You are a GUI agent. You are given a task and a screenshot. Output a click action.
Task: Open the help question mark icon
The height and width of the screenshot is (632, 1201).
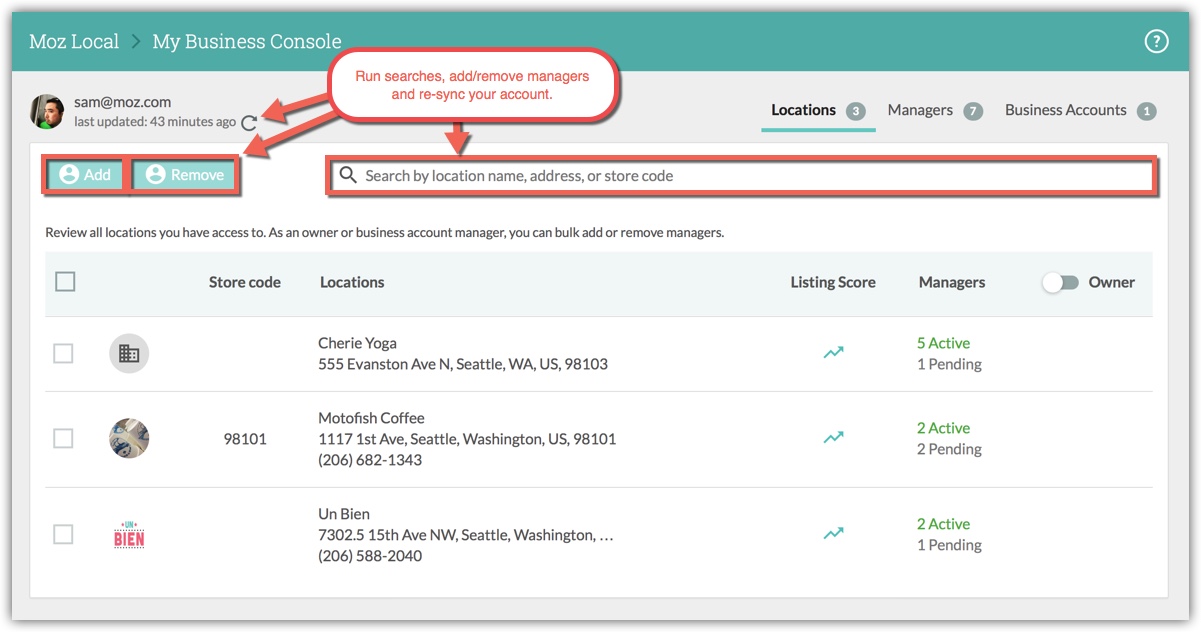pos(1156,42)
